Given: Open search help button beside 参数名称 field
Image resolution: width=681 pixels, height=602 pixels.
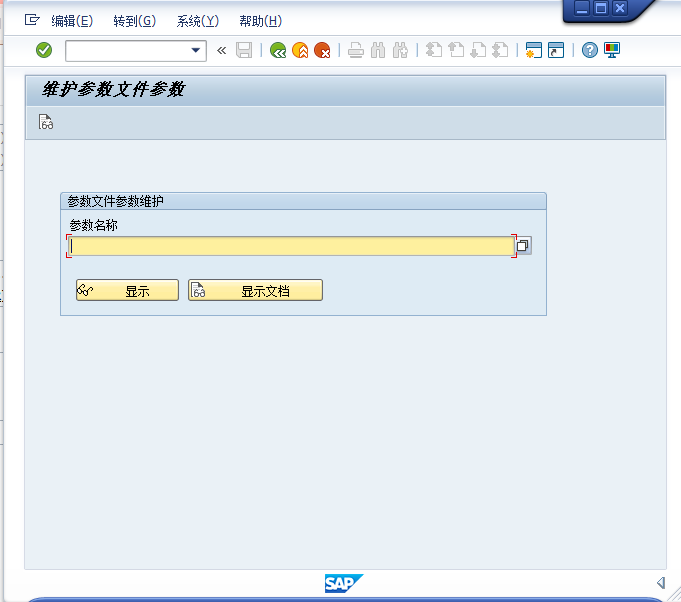Looking at the screenshot, I should coord(524,246).
